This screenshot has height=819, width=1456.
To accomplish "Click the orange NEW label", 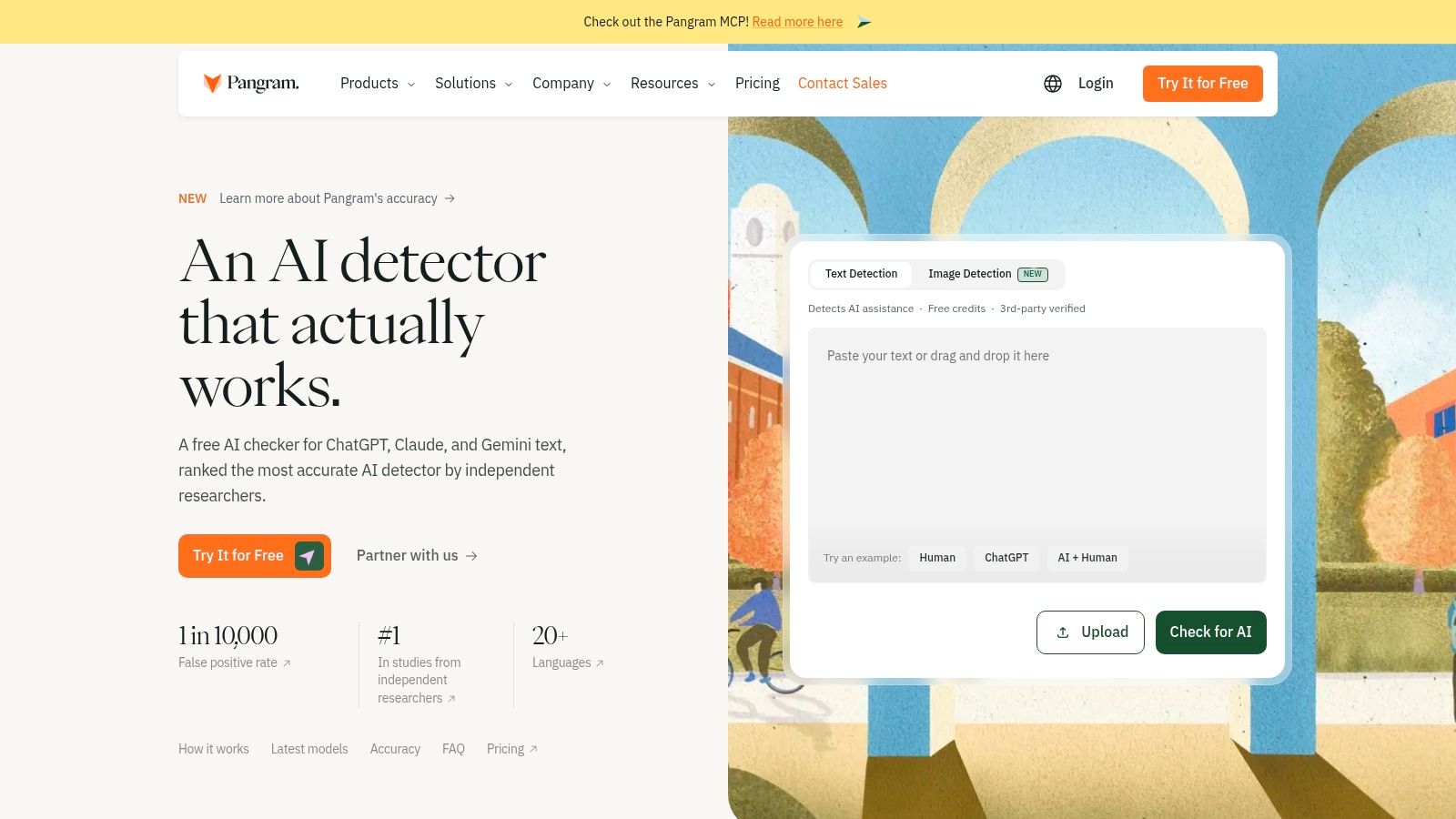I will click(192, 198).
